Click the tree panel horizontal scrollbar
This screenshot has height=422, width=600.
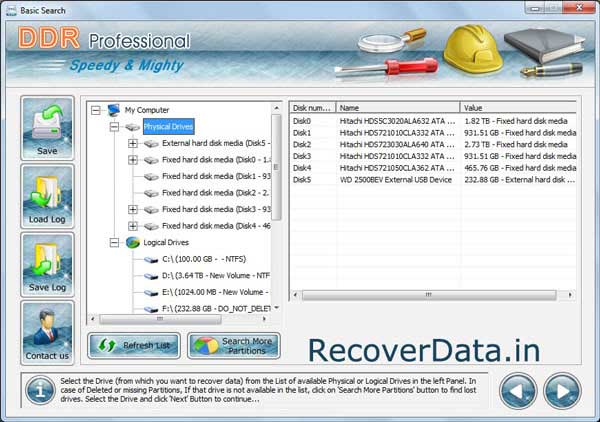coord(180,320)
